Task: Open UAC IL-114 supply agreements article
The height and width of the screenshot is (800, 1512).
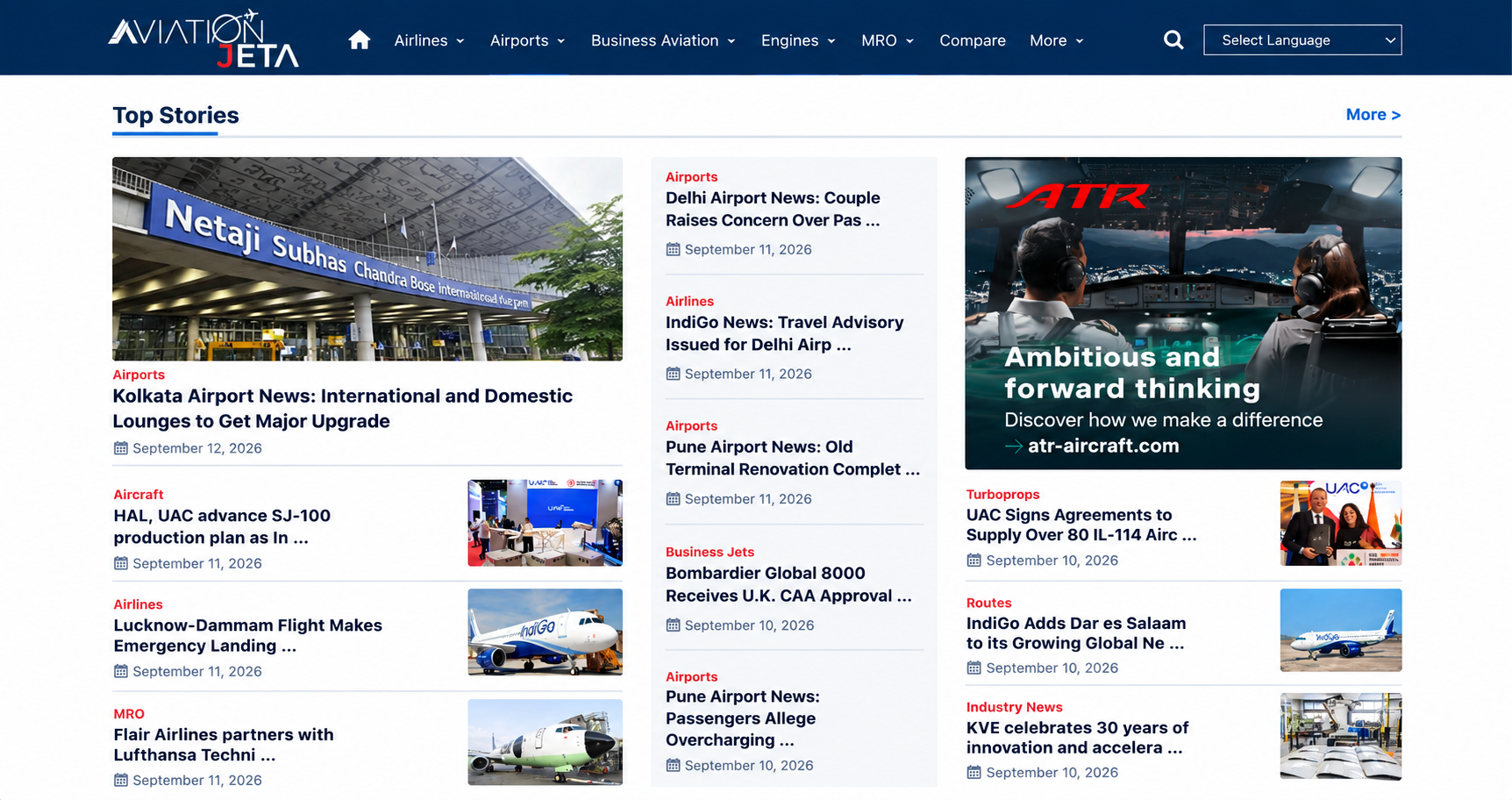Action: [x=1081, y=525]
